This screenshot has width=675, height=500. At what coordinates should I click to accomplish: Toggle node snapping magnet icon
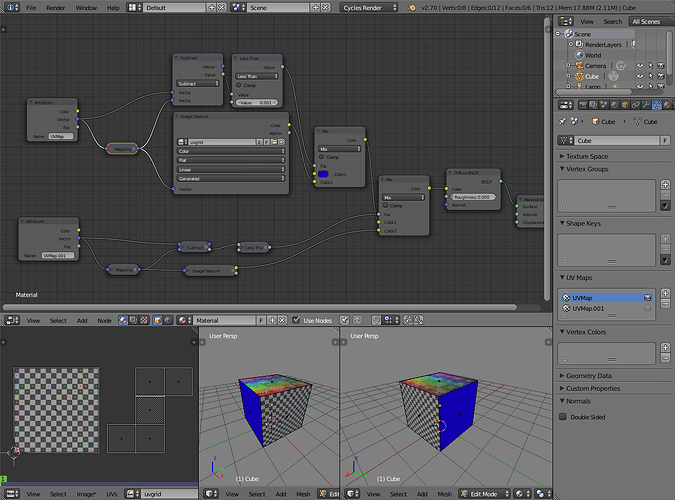pyautogui.click(x=376, y=320)
